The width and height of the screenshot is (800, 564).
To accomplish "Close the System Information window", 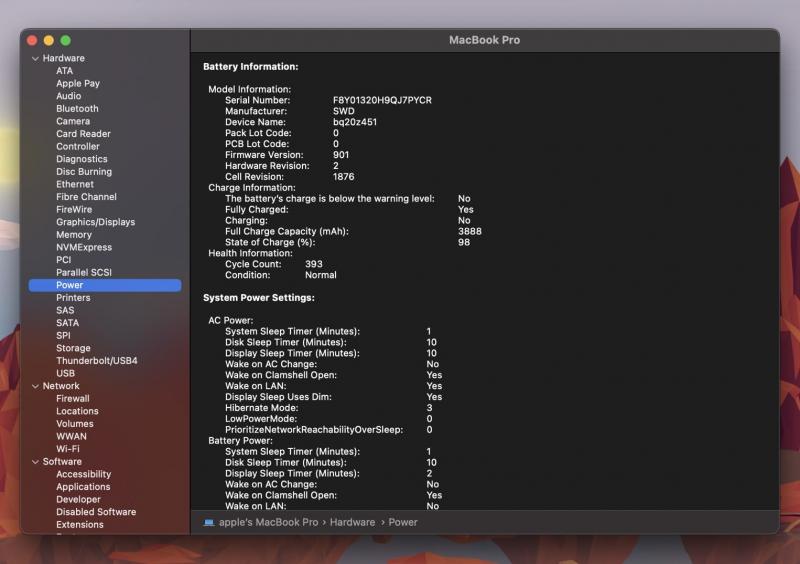I will [x=32, y=40].
